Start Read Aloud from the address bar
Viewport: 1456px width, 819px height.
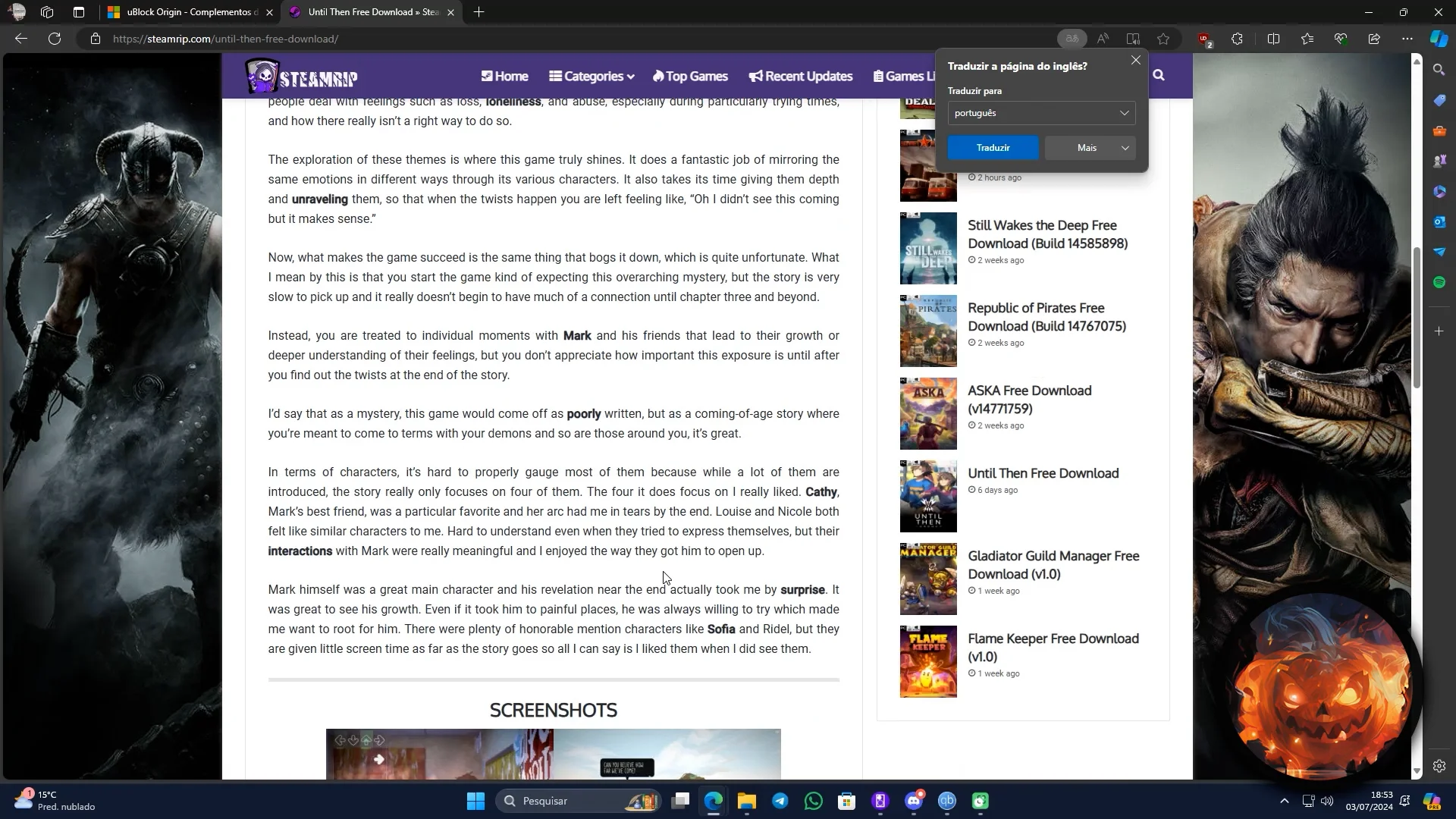(1103, 39)
